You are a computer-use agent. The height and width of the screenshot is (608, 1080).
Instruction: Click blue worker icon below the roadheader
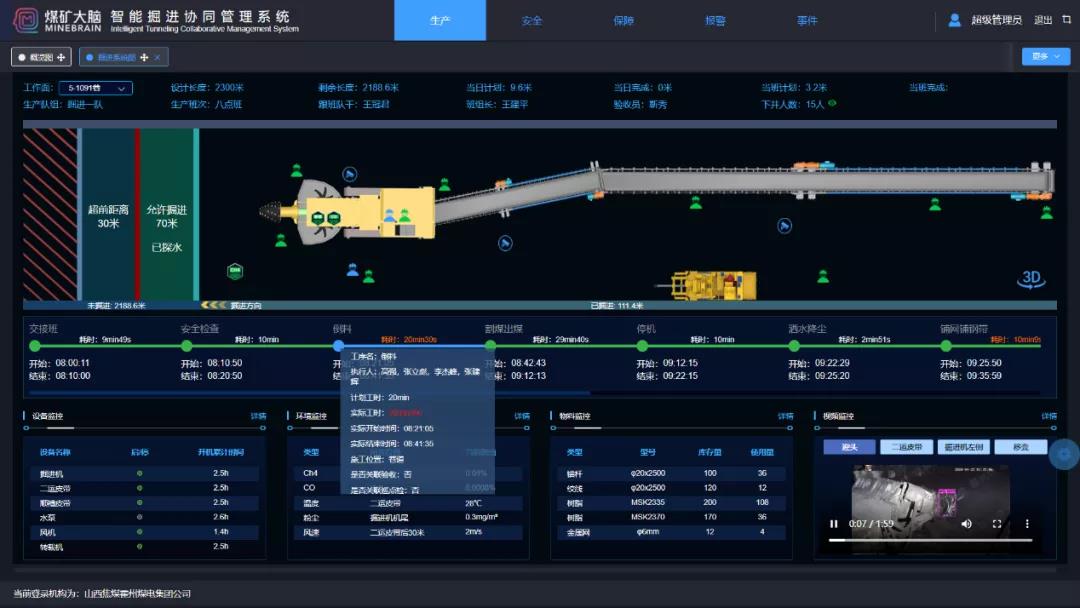[x=353, y=269]
